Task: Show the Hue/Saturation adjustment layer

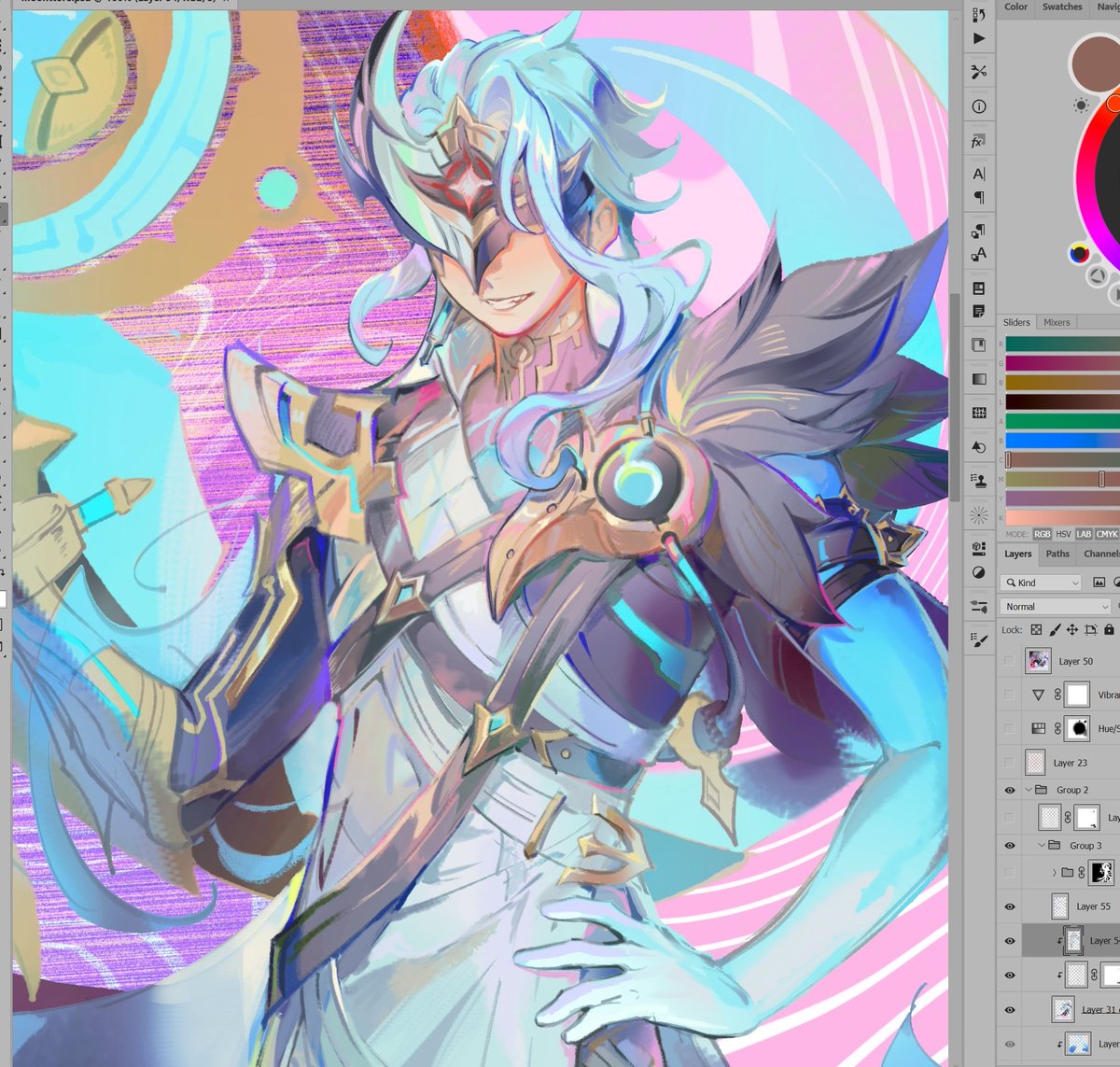Action: pyautogui.click(x=1009, y=728)
